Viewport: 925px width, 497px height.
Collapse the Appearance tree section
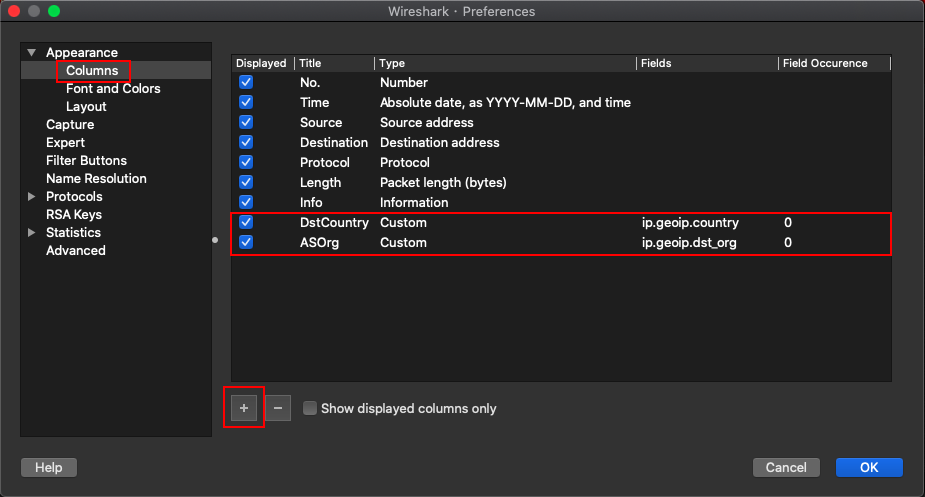pos(32,53)
